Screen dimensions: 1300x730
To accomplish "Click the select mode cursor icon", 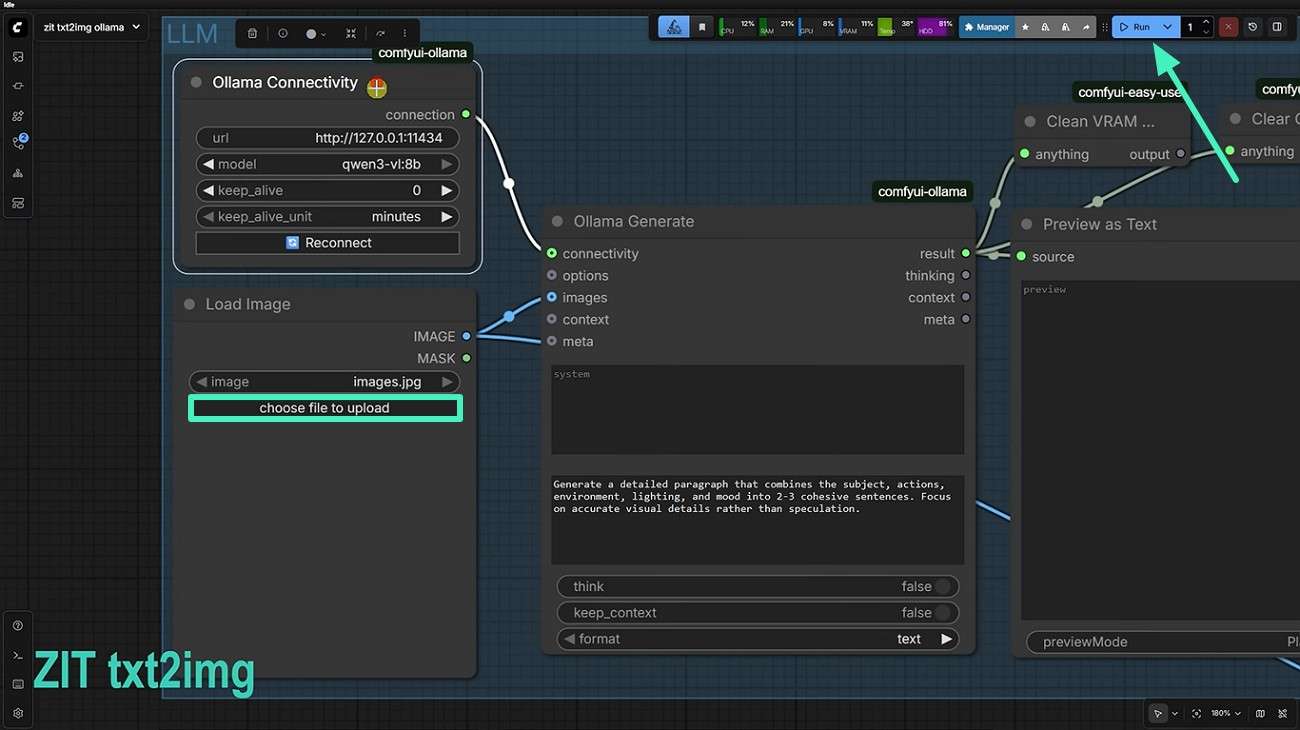I will pos(1158,714).
